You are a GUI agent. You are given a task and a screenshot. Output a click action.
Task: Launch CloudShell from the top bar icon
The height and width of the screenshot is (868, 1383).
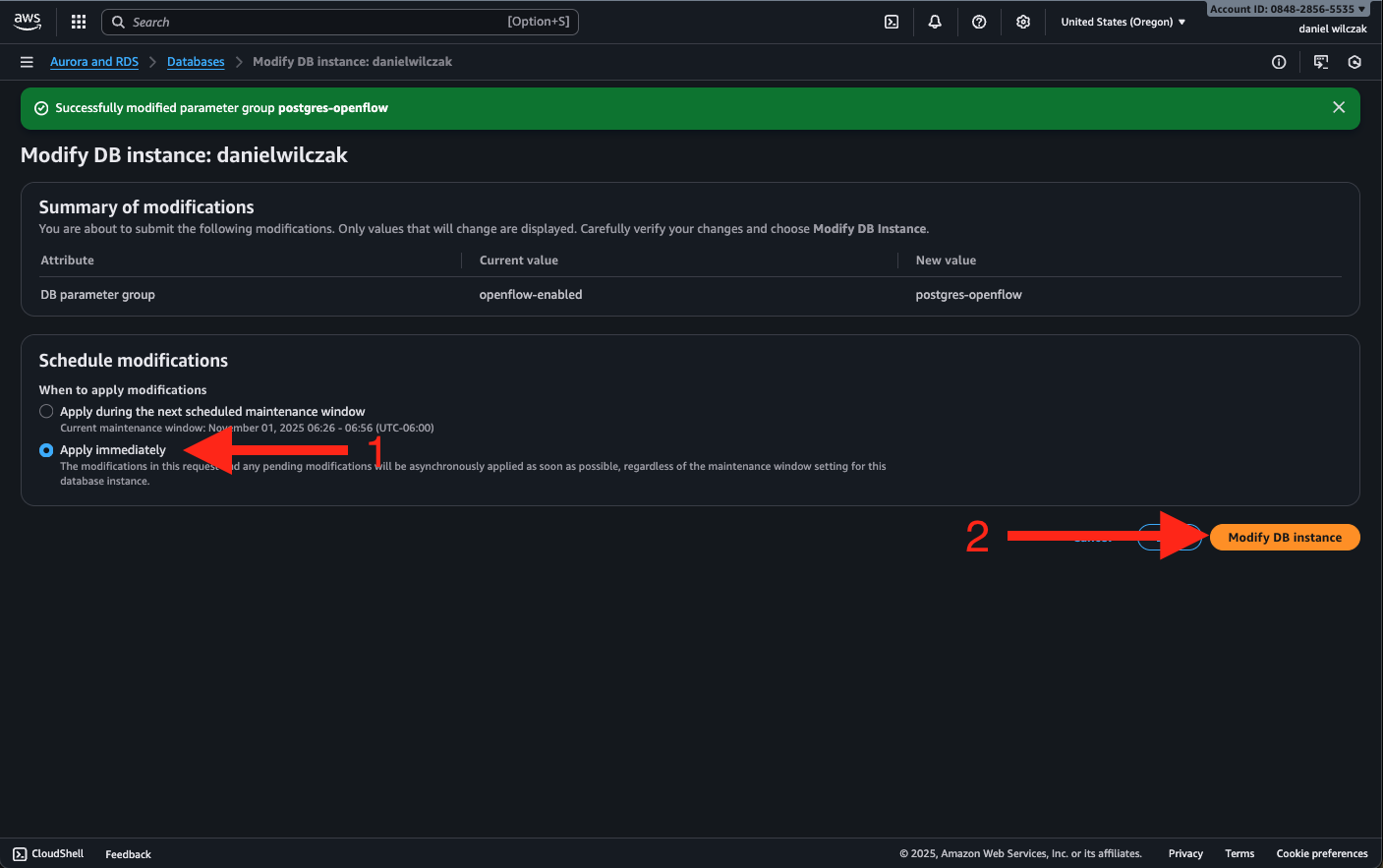tap(892, 22)
